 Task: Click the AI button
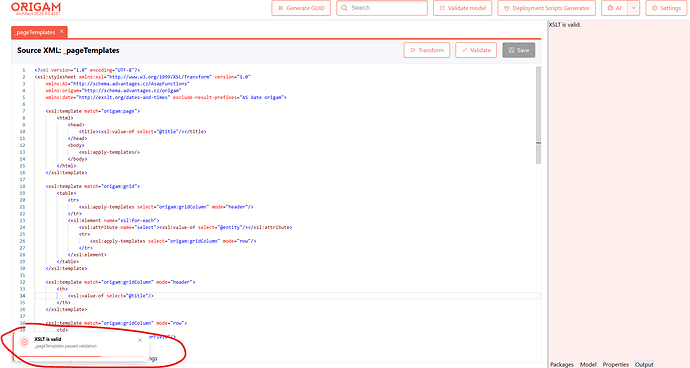(614, 8)
